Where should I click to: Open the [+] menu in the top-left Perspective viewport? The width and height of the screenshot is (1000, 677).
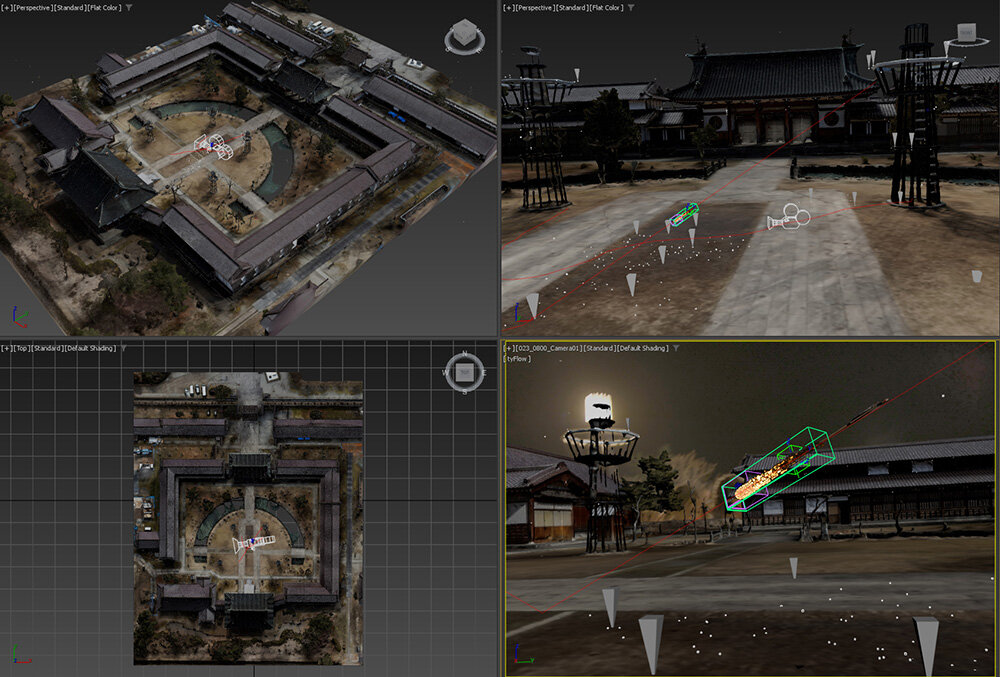(x=8, y=7)
